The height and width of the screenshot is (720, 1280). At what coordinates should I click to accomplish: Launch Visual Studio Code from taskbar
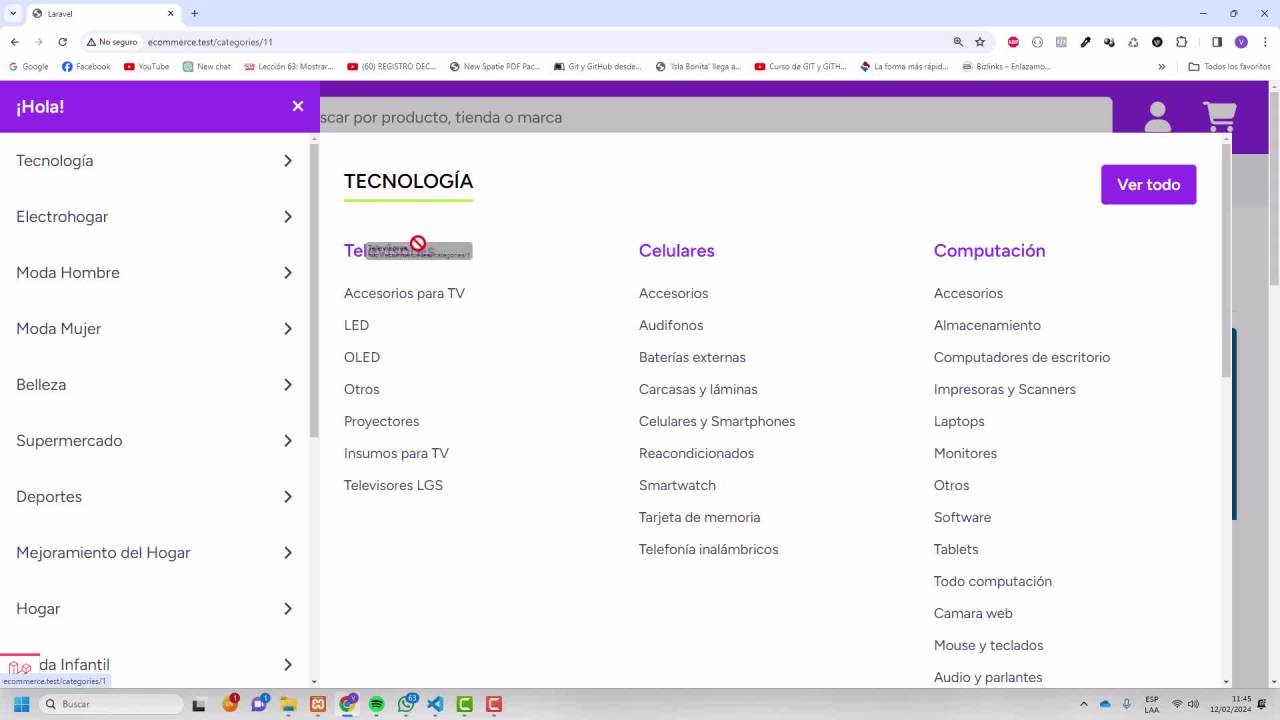(435, 704)
